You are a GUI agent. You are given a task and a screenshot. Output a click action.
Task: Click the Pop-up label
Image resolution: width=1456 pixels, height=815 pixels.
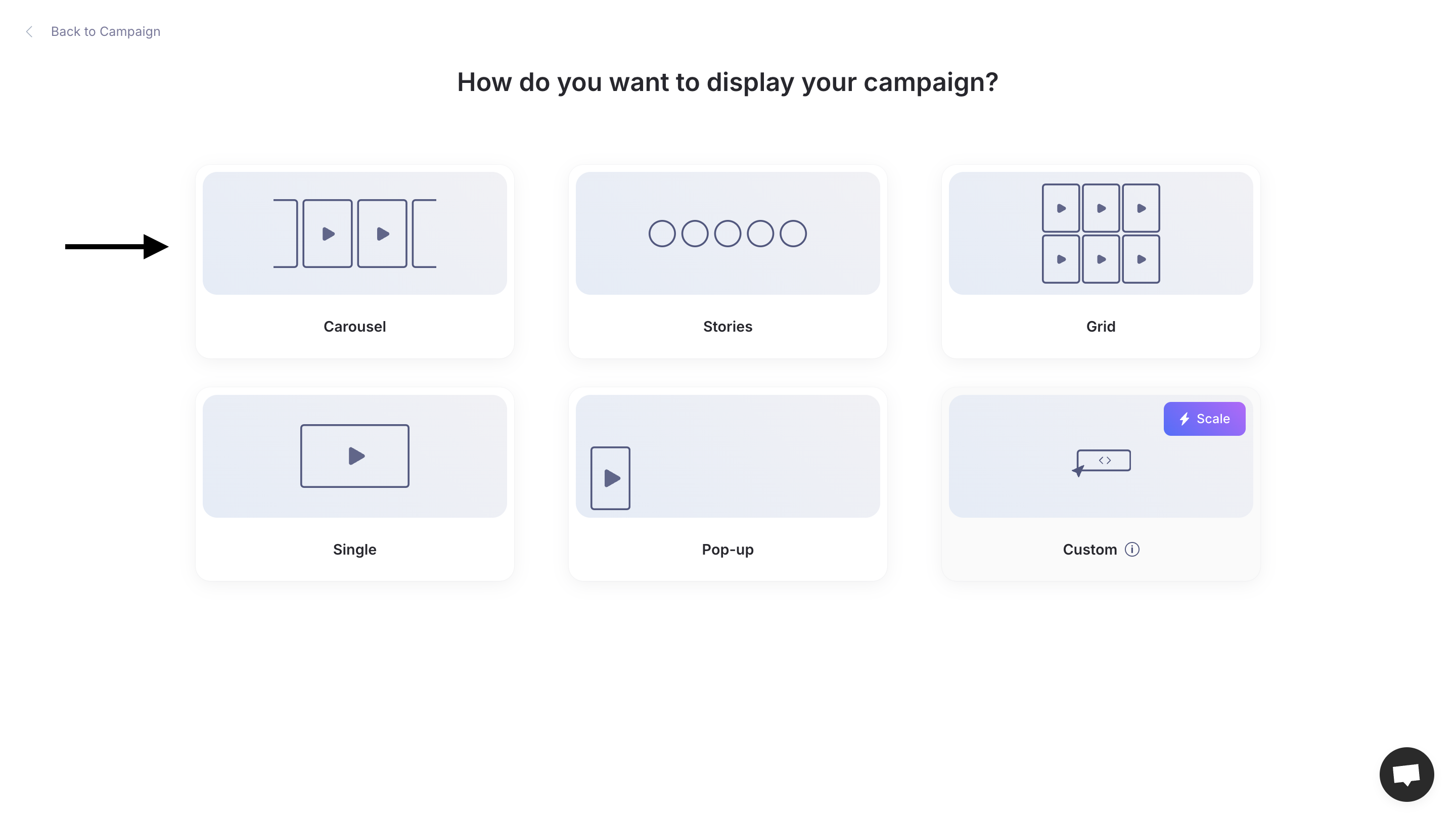727,550
